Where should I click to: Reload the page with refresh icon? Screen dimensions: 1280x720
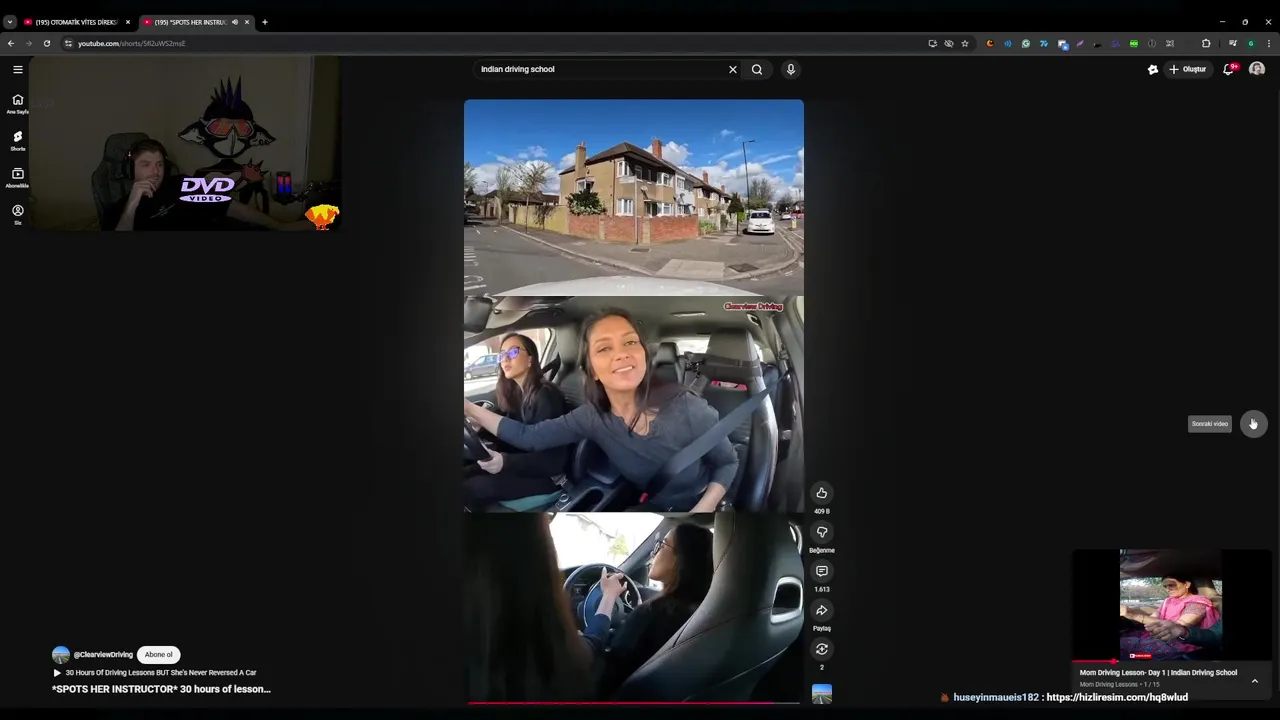click(x=46, y=43)
